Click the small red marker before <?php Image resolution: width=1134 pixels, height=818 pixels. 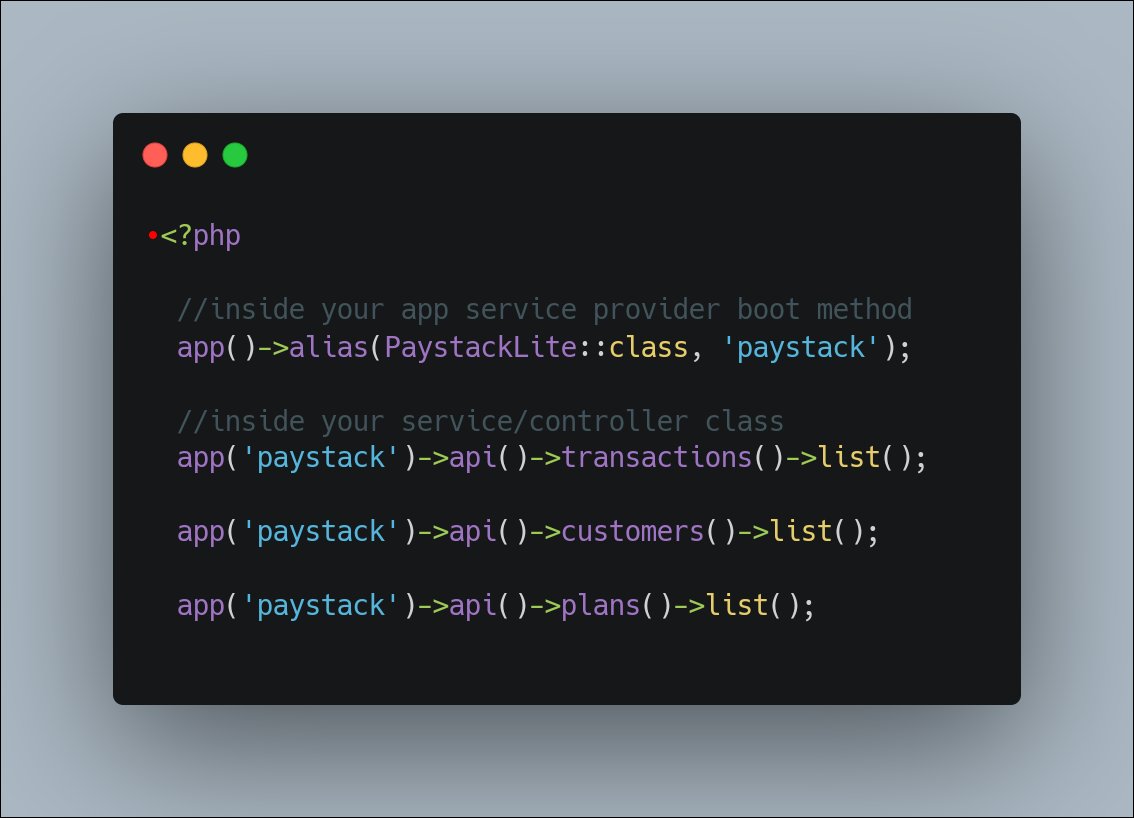(x=153, y=234)
